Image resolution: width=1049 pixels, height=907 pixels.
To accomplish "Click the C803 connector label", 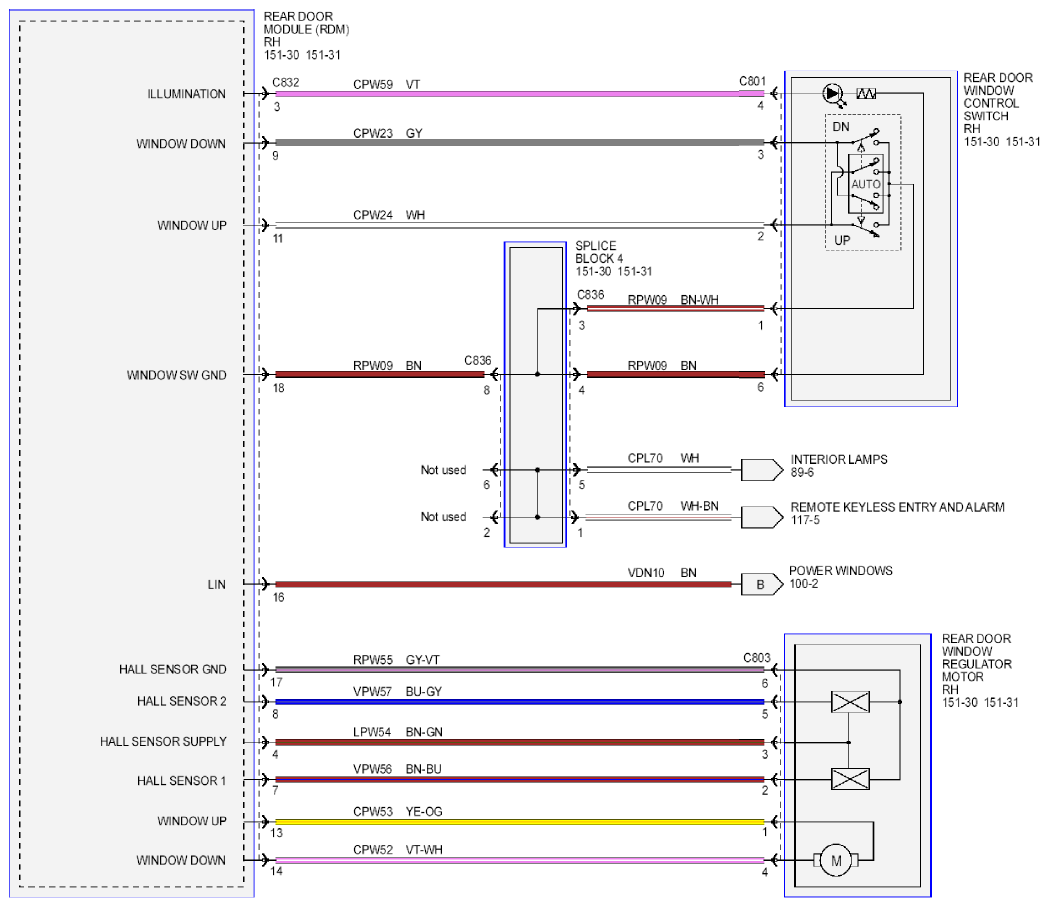I will click(757, 658).
